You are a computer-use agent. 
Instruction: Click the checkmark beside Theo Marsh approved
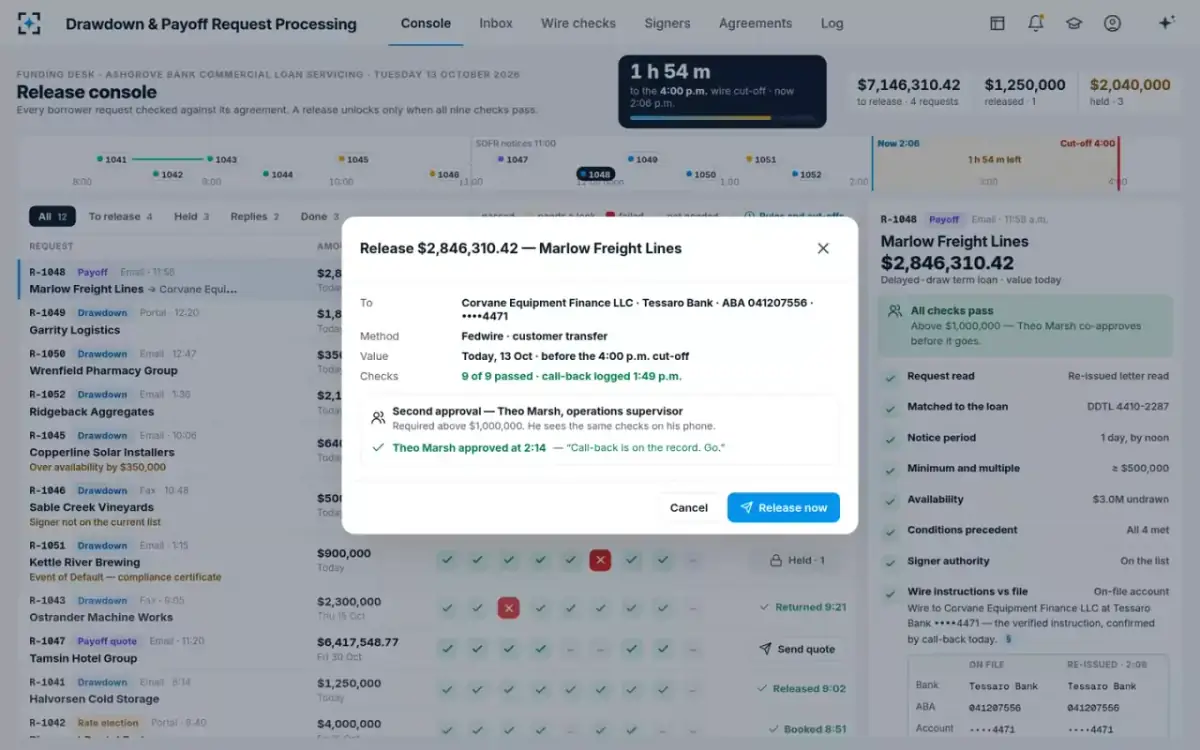click(x=378, y=448)
